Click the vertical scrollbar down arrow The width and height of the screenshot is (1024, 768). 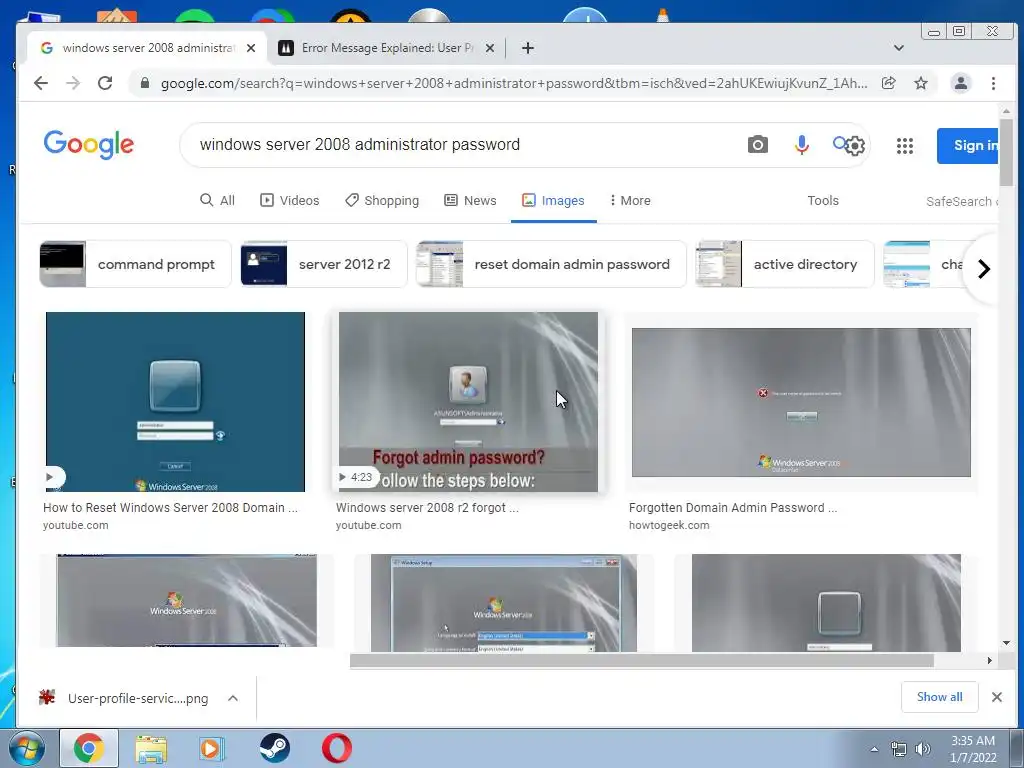click(x=1006, y=643)
